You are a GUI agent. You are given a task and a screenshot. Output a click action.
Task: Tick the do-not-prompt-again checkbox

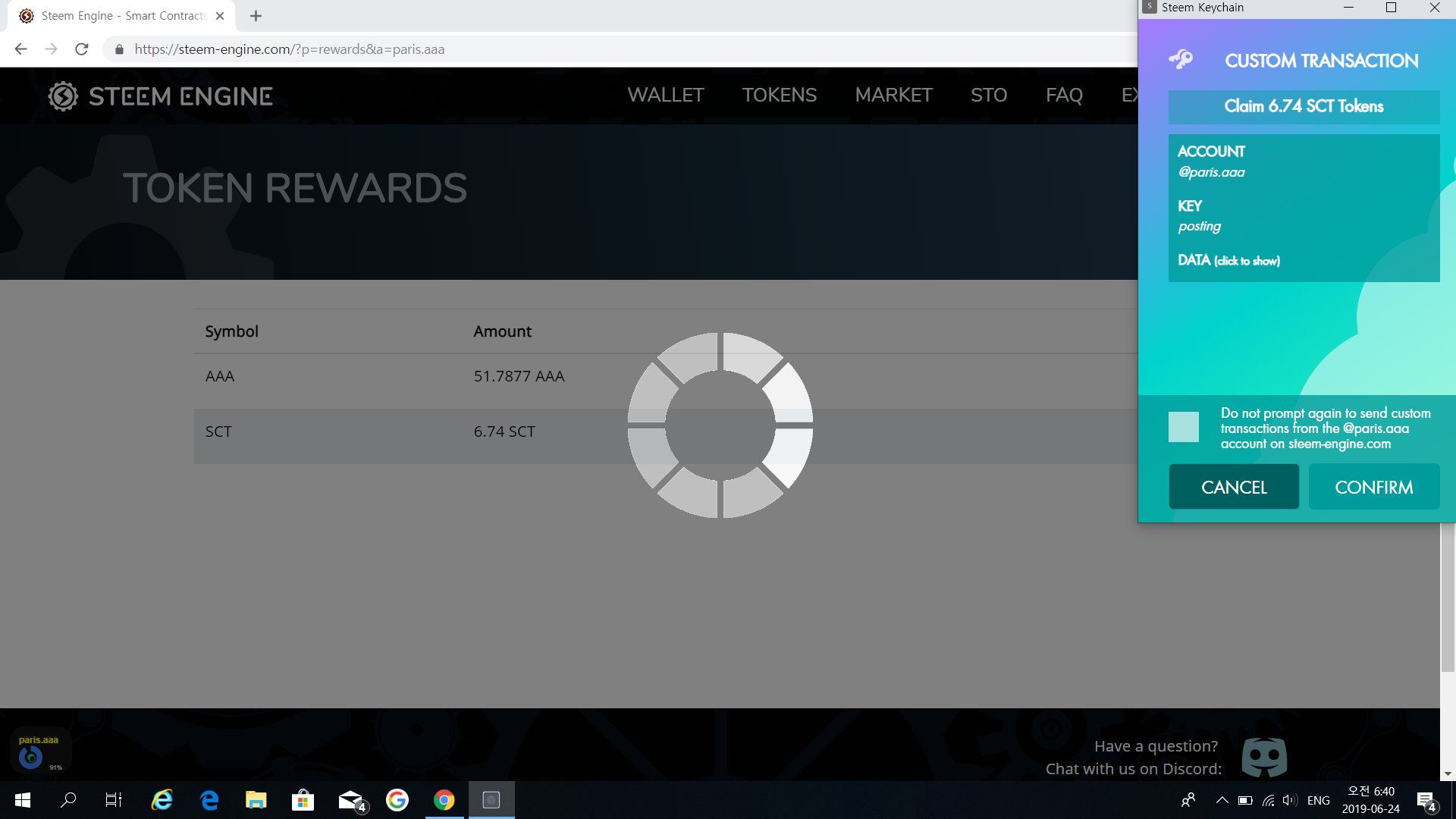coord(1183,427)
